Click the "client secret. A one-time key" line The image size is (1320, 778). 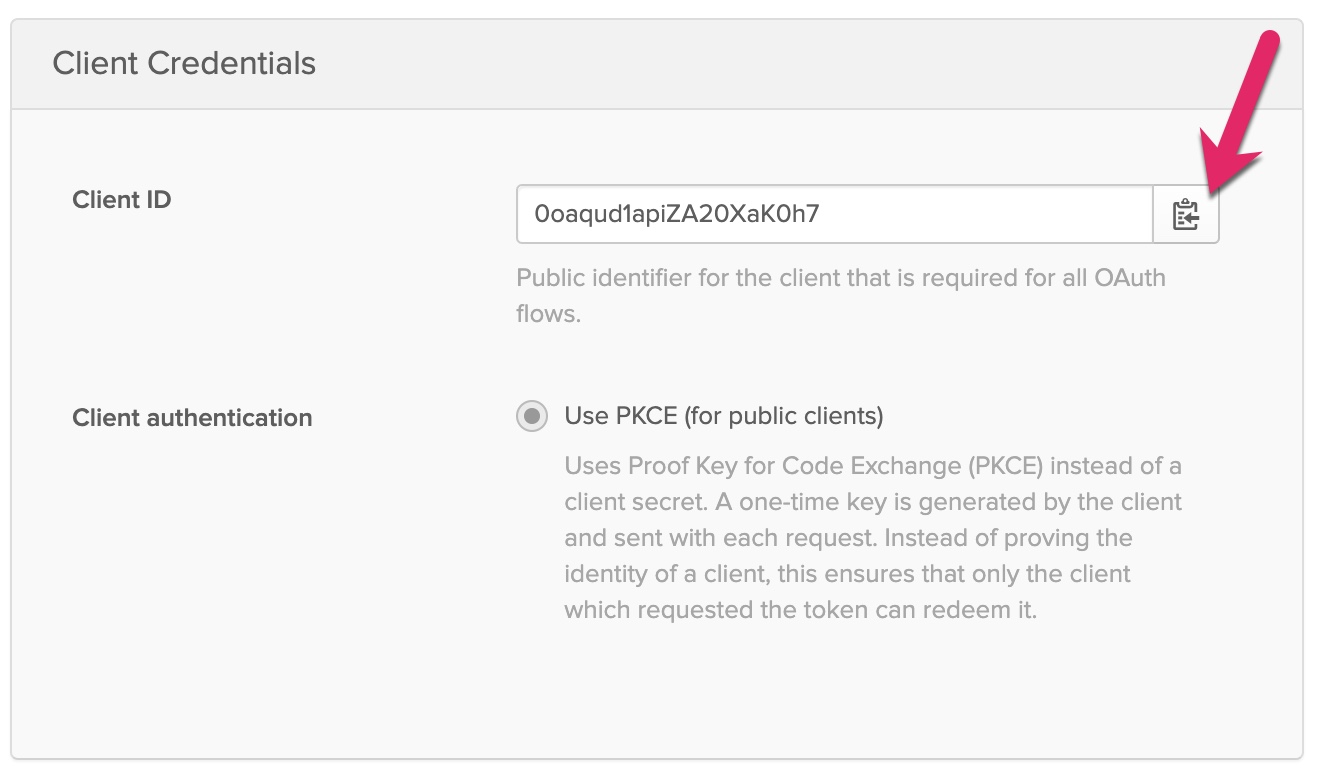pyautogui.click(x=873, y=502)
